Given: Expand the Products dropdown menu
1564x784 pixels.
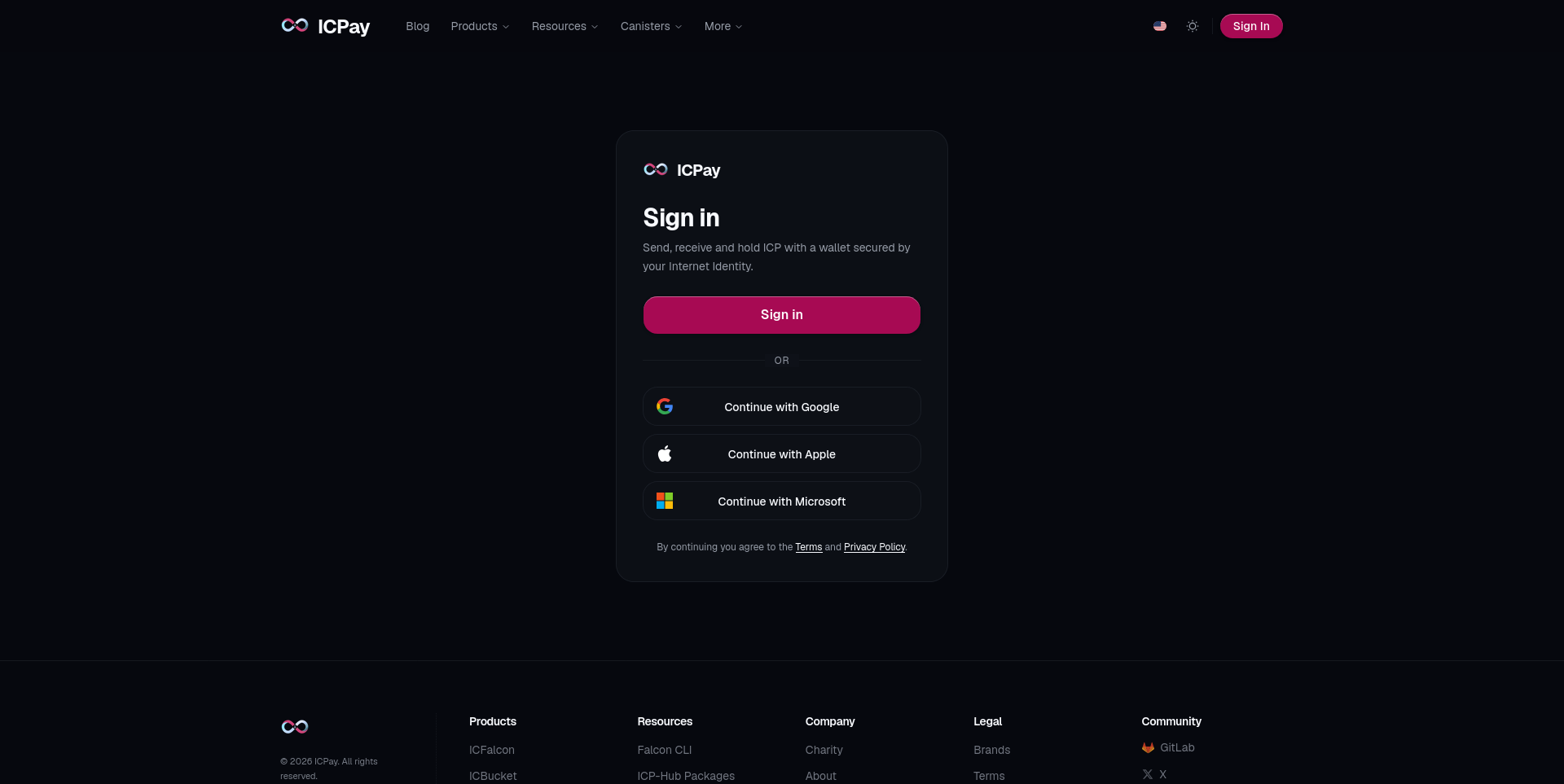Looking at the screenshot, I should tap(480, 26).
